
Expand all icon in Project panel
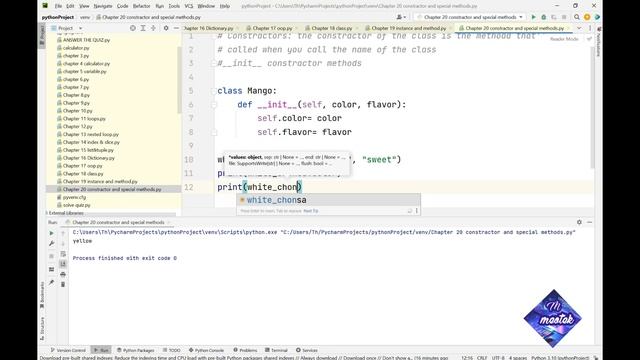click(x=143, y=28)
